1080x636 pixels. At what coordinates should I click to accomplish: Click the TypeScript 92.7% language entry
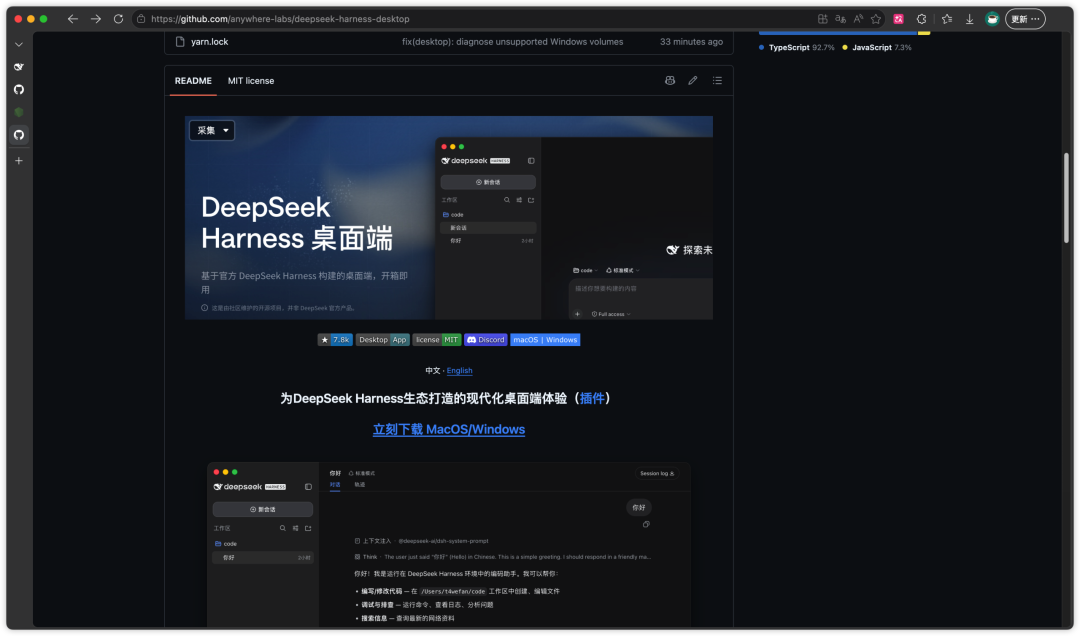[797, 48]
